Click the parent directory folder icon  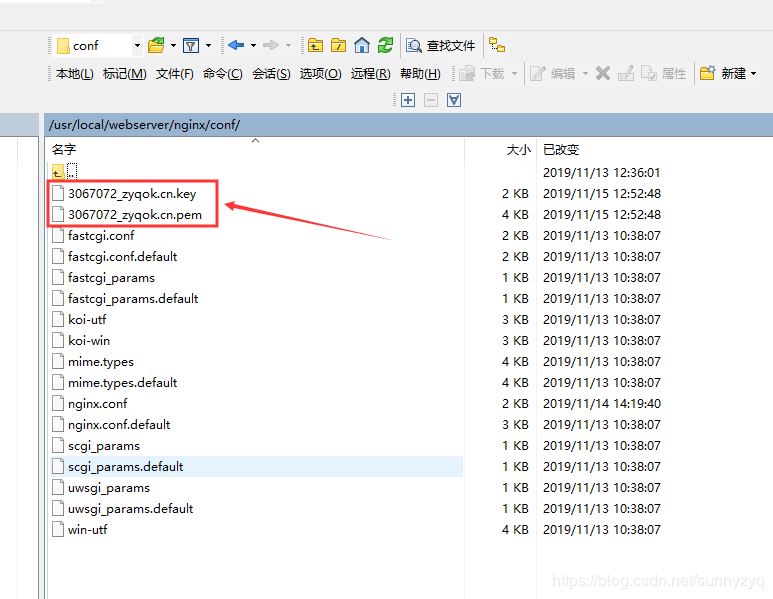pos(316,45)
